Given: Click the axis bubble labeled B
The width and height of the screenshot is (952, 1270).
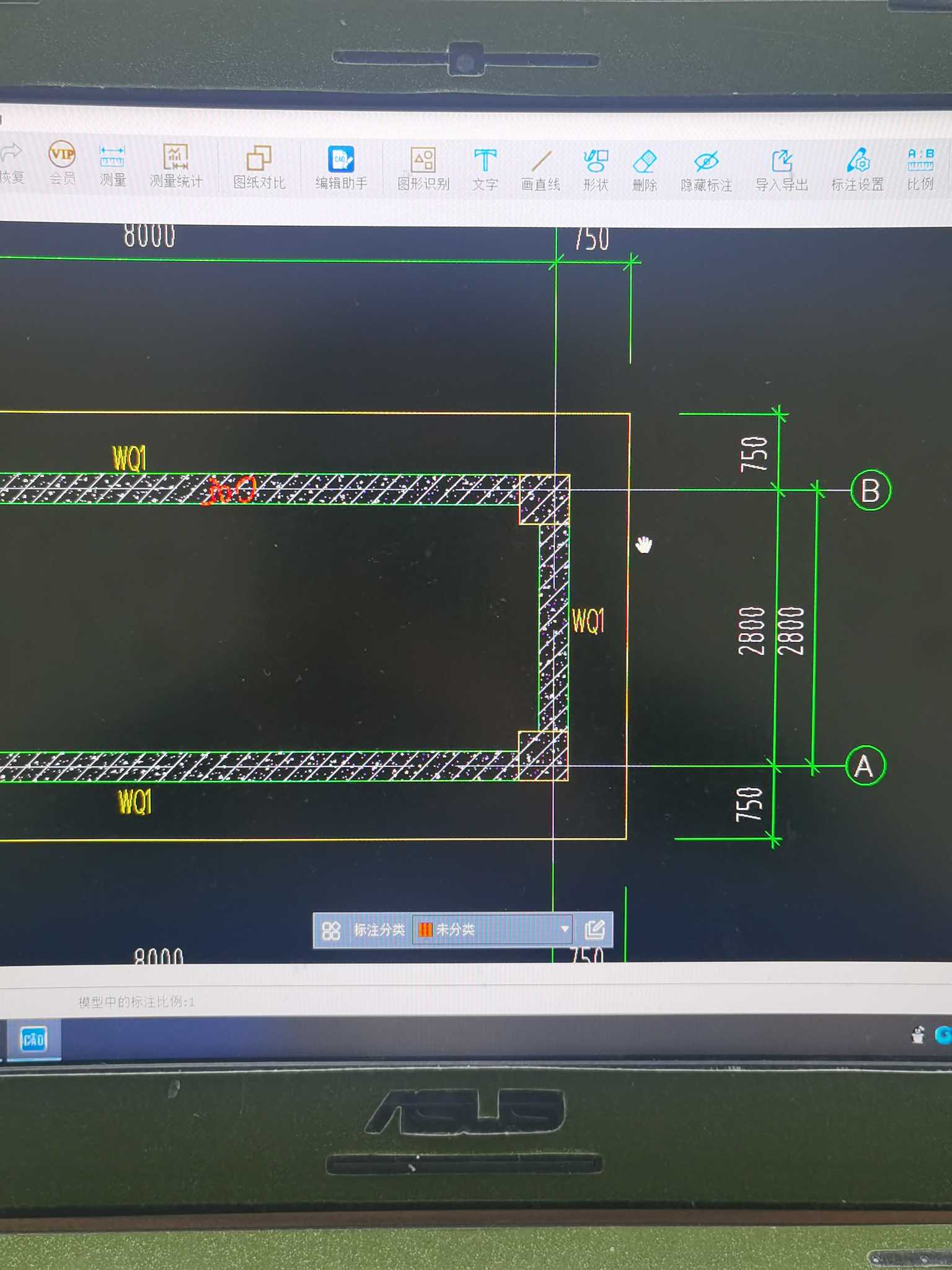Looking at the screenshot, I should click(x=870, y=491).
